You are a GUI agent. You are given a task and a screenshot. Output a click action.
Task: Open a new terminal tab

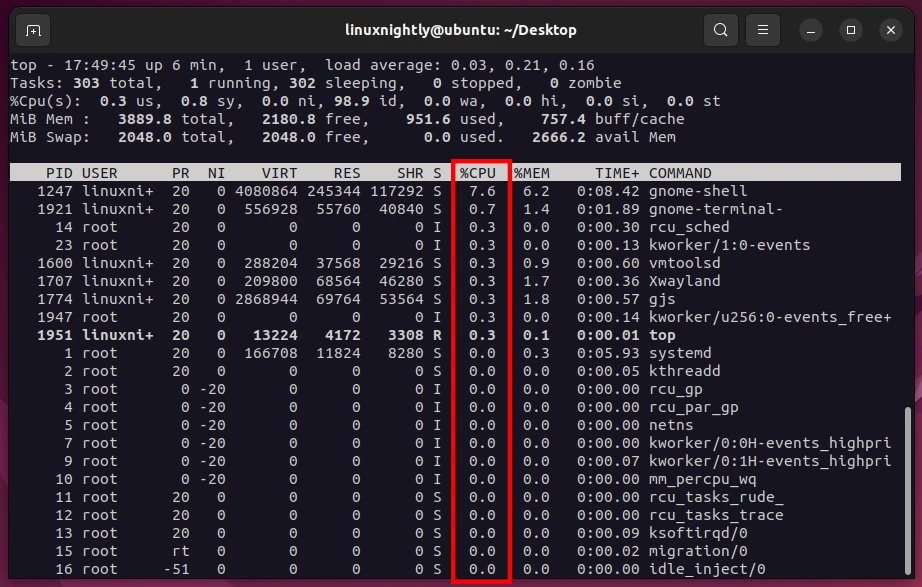(33, 30)
